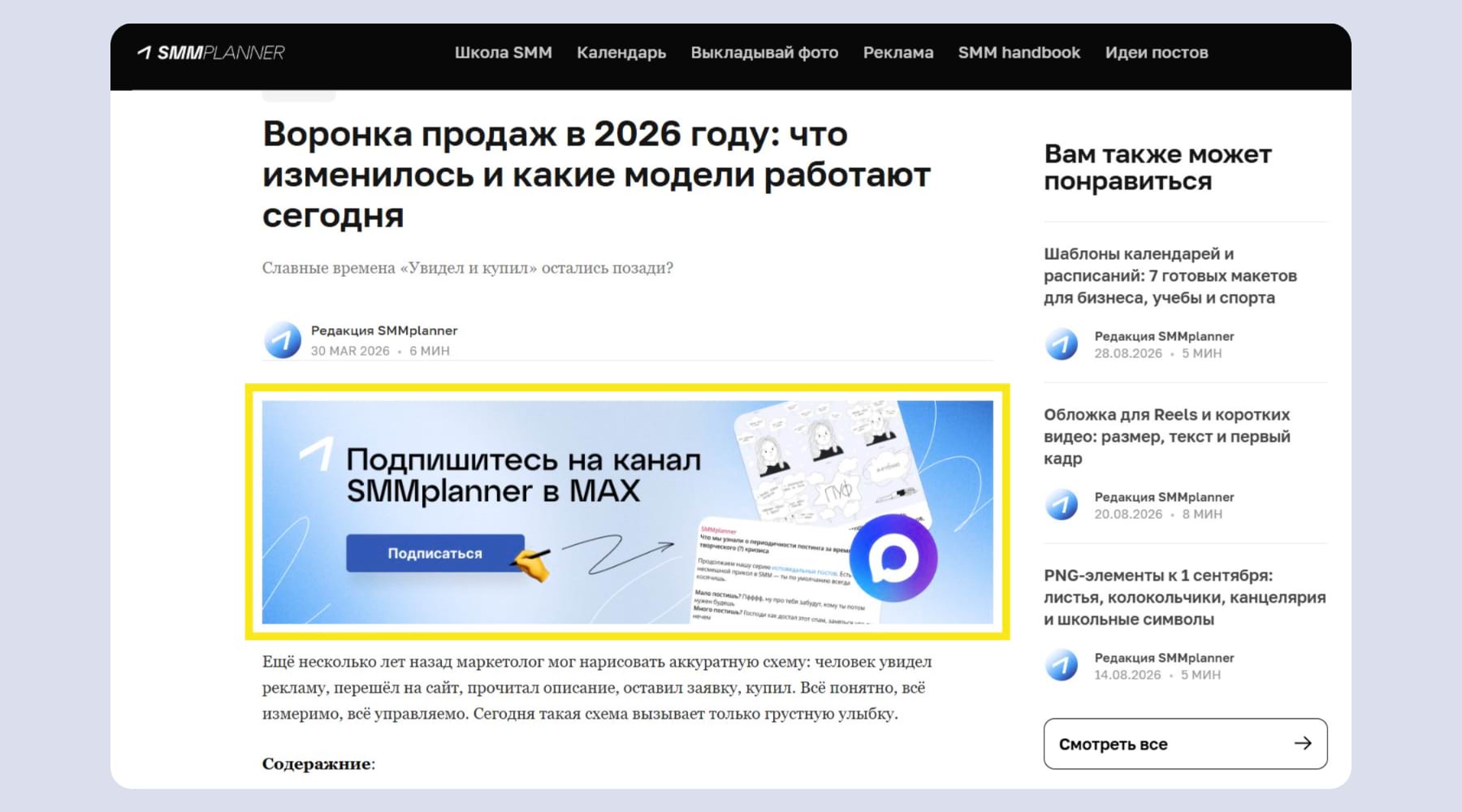The width and height of the screenshot is (1462, 812).
Task: Open the Календарь menu item
Action: coord(621,53)
